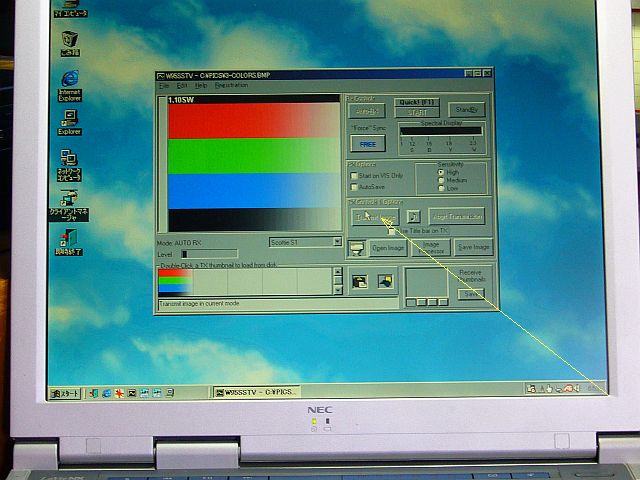
Task: Click the FREE force sync button
Action: point(367,143)
